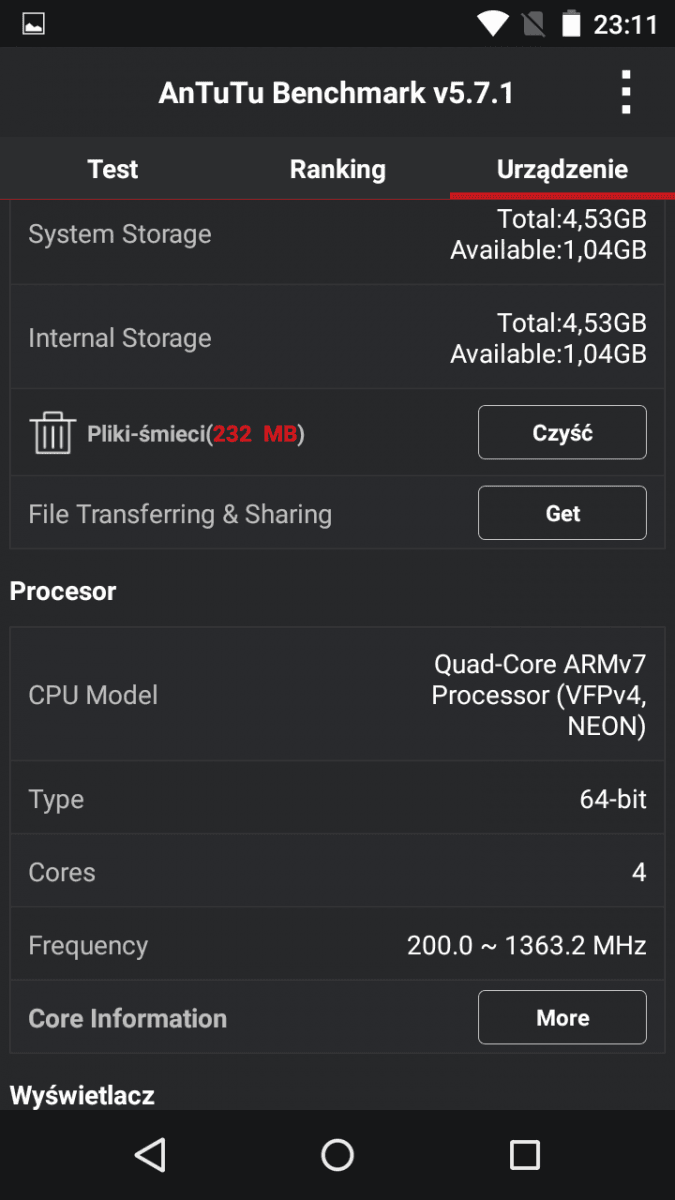675x1200 pixels.
Task: Tap the no-SIM indicator icon
Action: pos(533,23)
